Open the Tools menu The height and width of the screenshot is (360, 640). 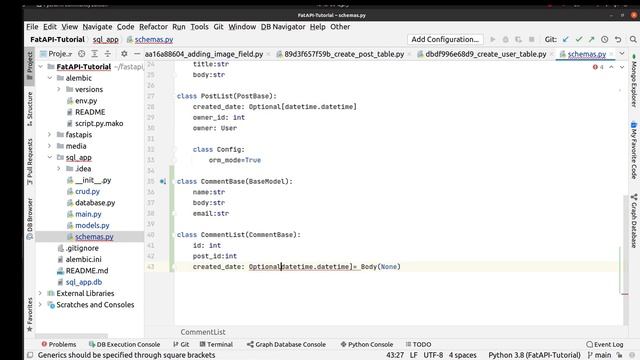[199, 27]
